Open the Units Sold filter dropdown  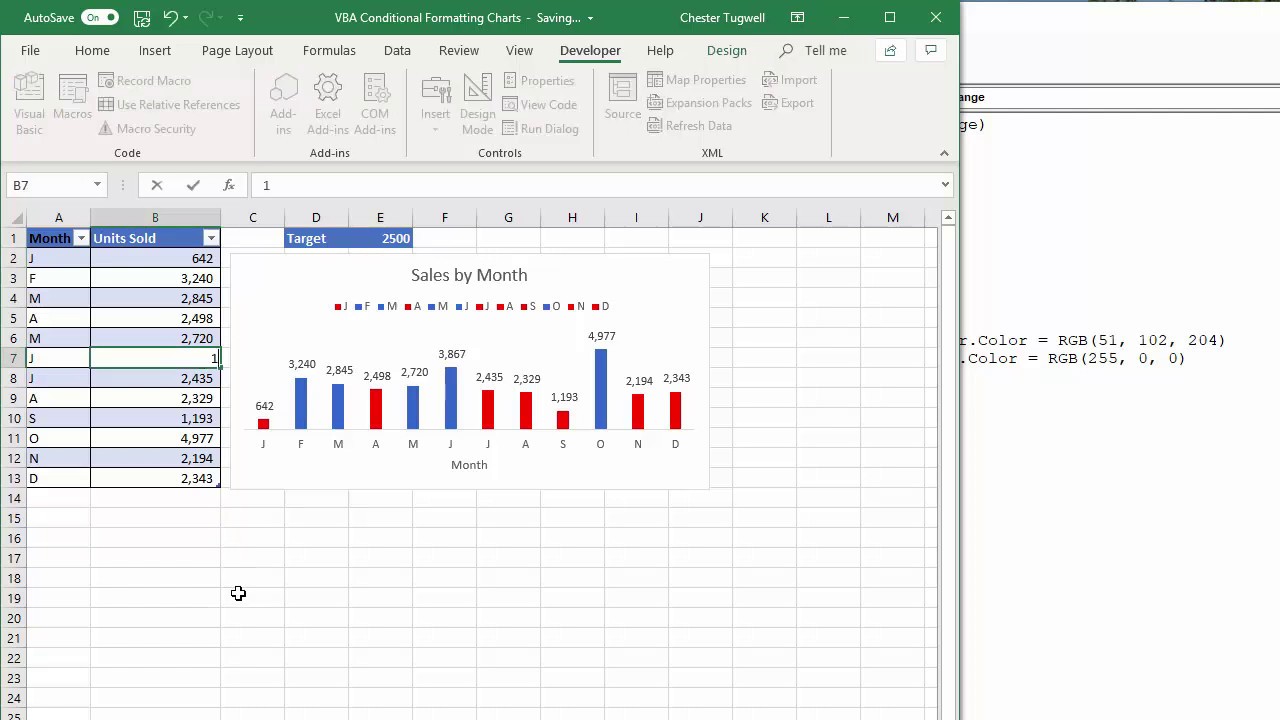tap(211, 238)
